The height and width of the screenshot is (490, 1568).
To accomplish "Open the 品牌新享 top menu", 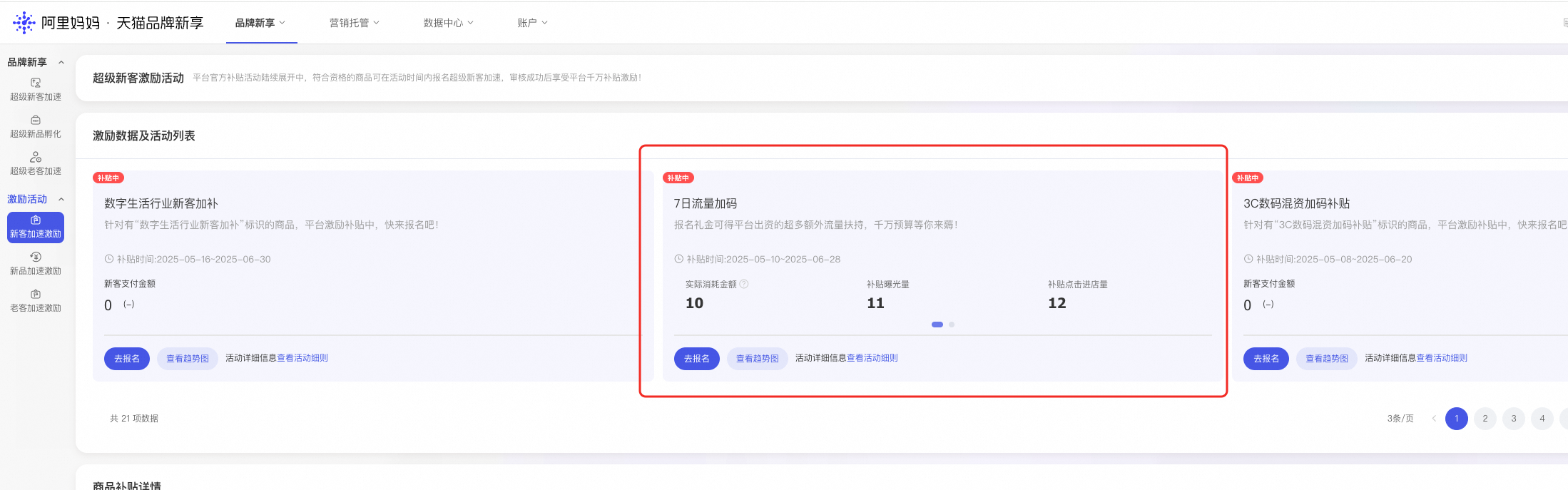I will 261,23.
